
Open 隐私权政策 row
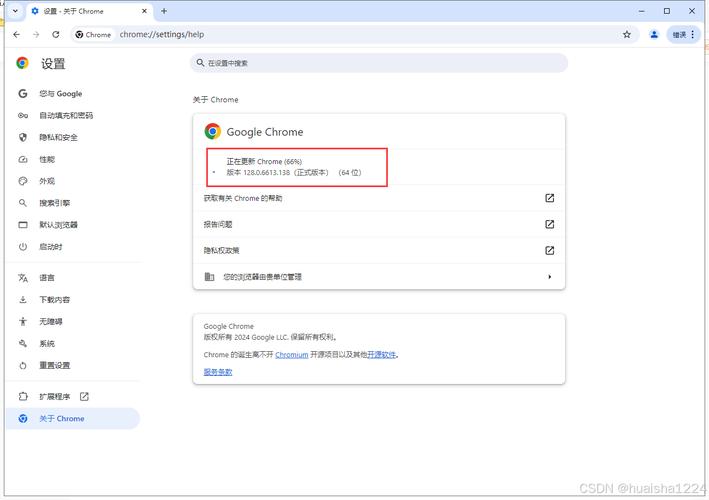[379, 250]
